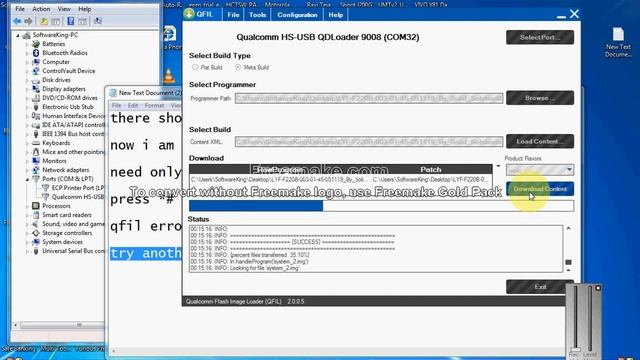Expand Processors tree node
Screen dimensions: 640x360
click(x=27, y=206)
